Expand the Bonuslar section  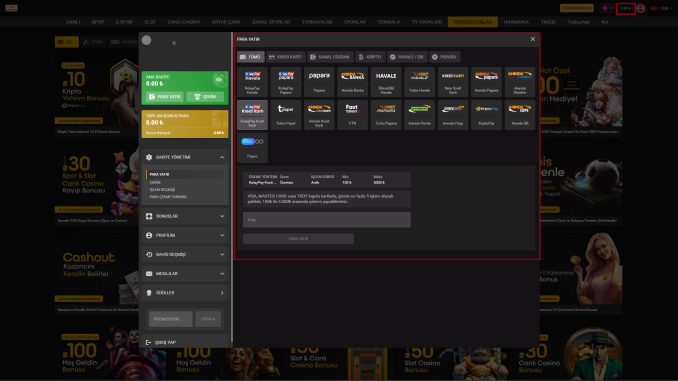point(185,216)
